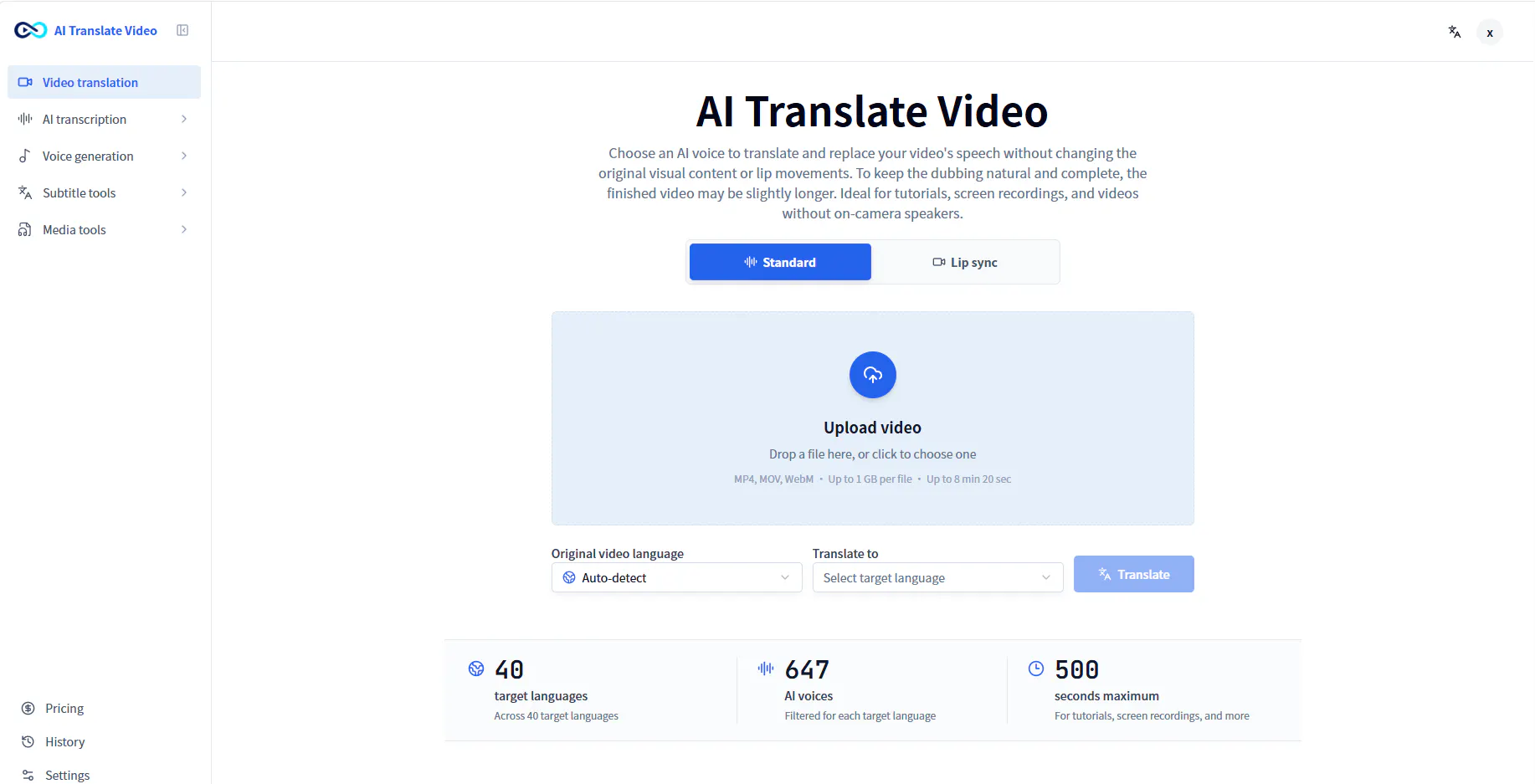Click the Voice generation music note icon
Viewport: 1535px width, 784px height.
25,156
